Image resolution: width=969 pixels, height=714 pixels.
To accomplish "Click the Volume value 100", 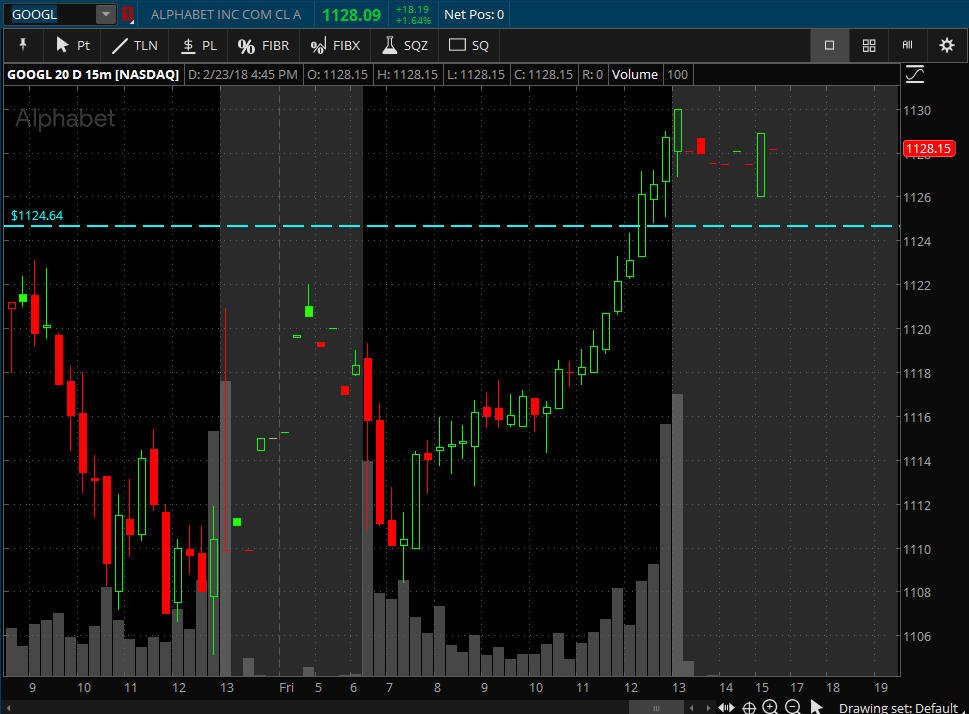I will [677, 75].
